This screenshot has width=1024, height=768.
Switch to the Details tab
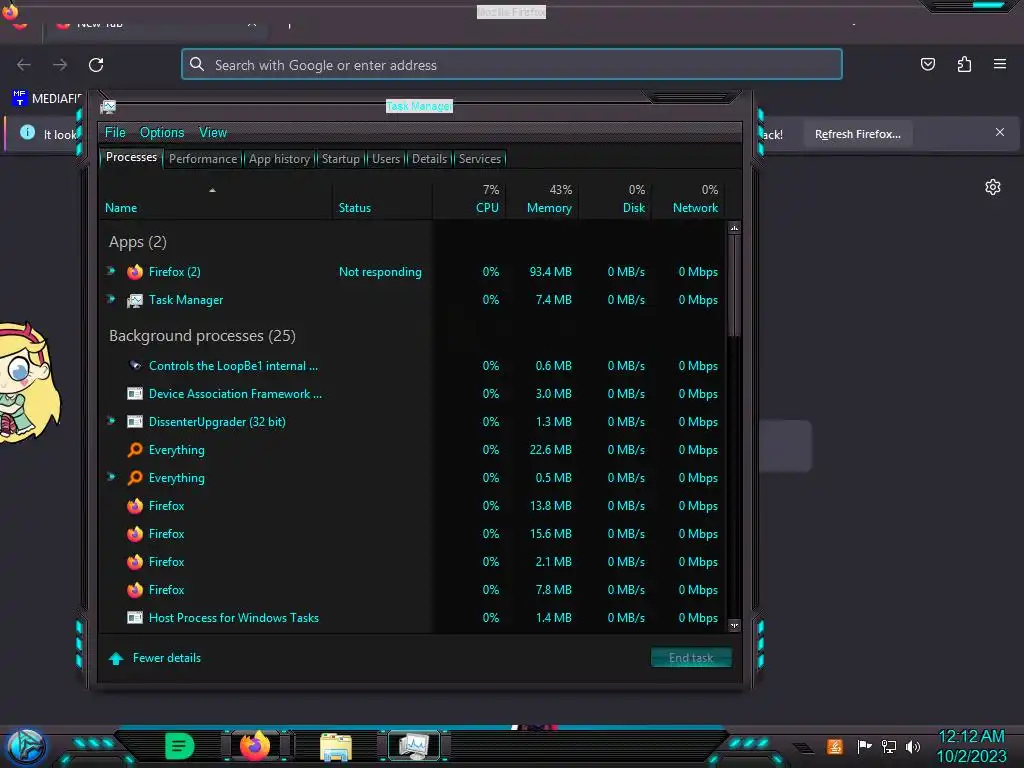click(429, 159)
